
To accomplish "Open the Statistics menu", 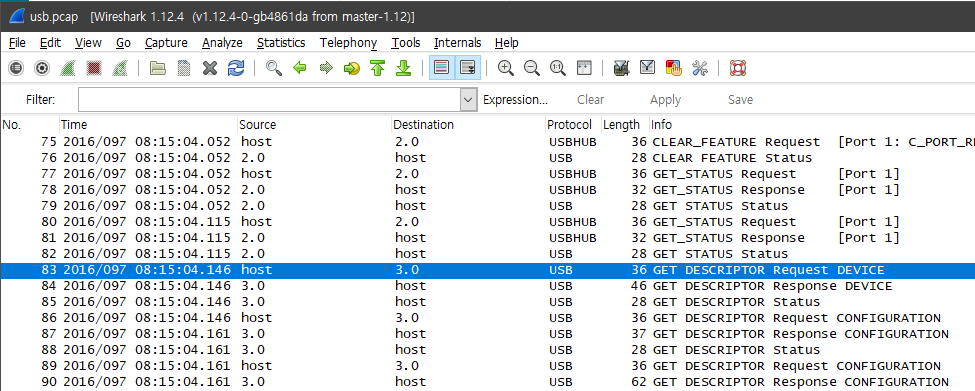I will (x=281, y=43).
